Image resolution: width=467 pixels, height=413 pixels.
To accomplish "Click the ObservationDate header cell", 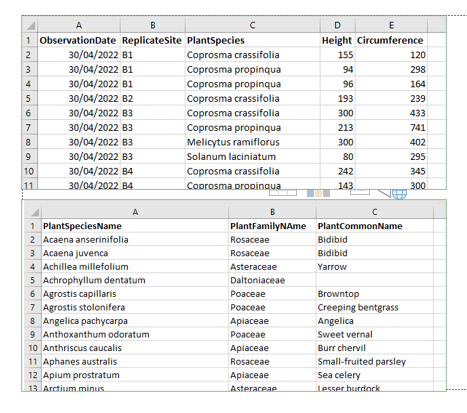I will coord(79,40).
